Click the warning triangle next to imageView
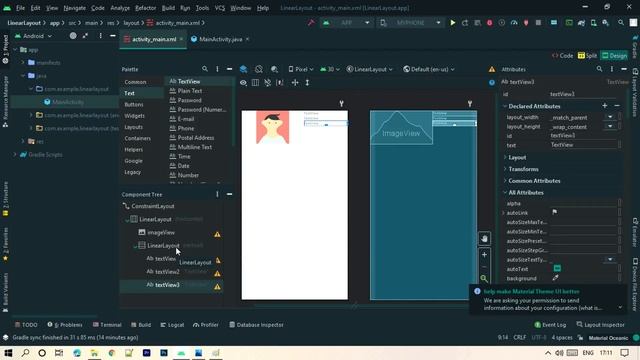The height and width of the screenshot is (360, 640). tap(218, 234)
